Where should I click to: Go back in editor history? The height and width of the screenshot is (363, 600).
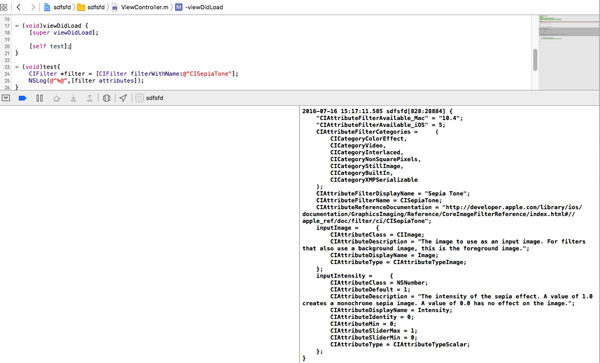(x=18, y=7)
